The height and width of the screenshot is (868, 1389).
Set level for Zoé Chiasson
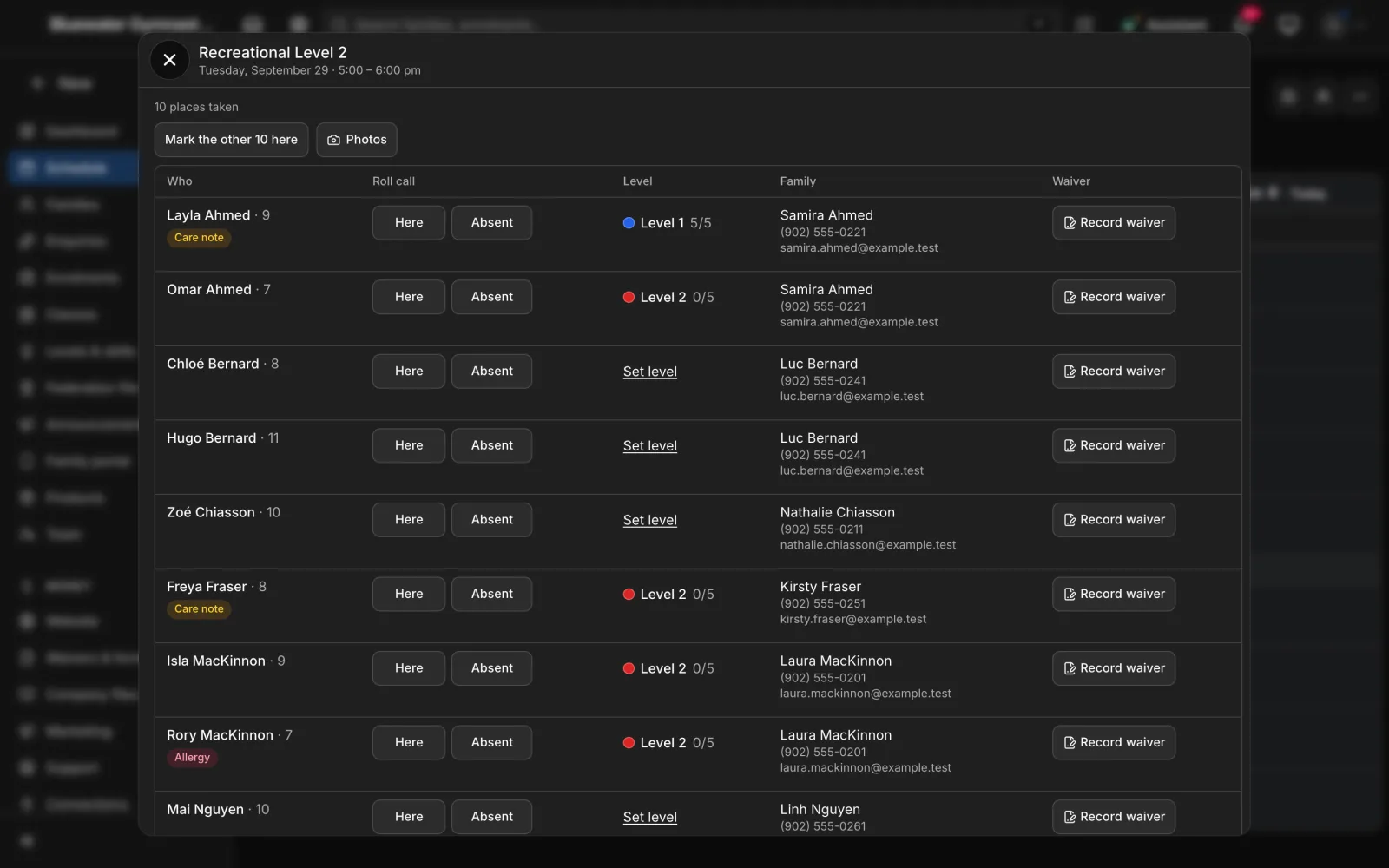pyautogui.click(x=650, y=520)
